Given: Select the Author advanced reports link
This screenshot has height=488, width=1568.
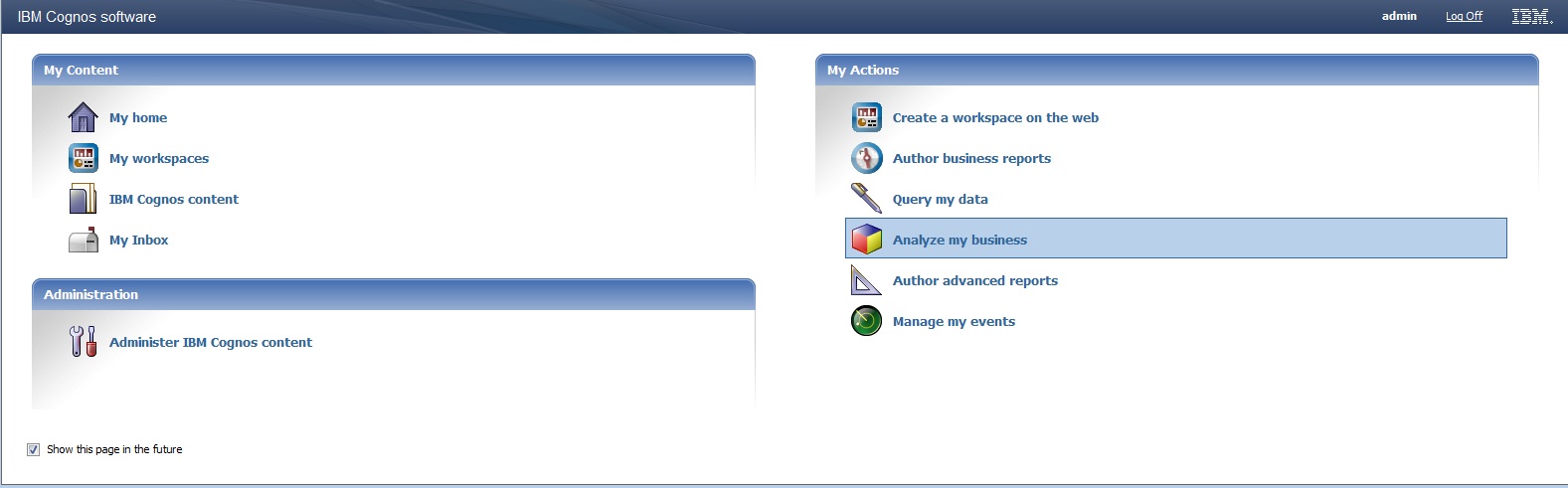Looking at the screenshot, I should pyautogui.click(x=975, y=280).
